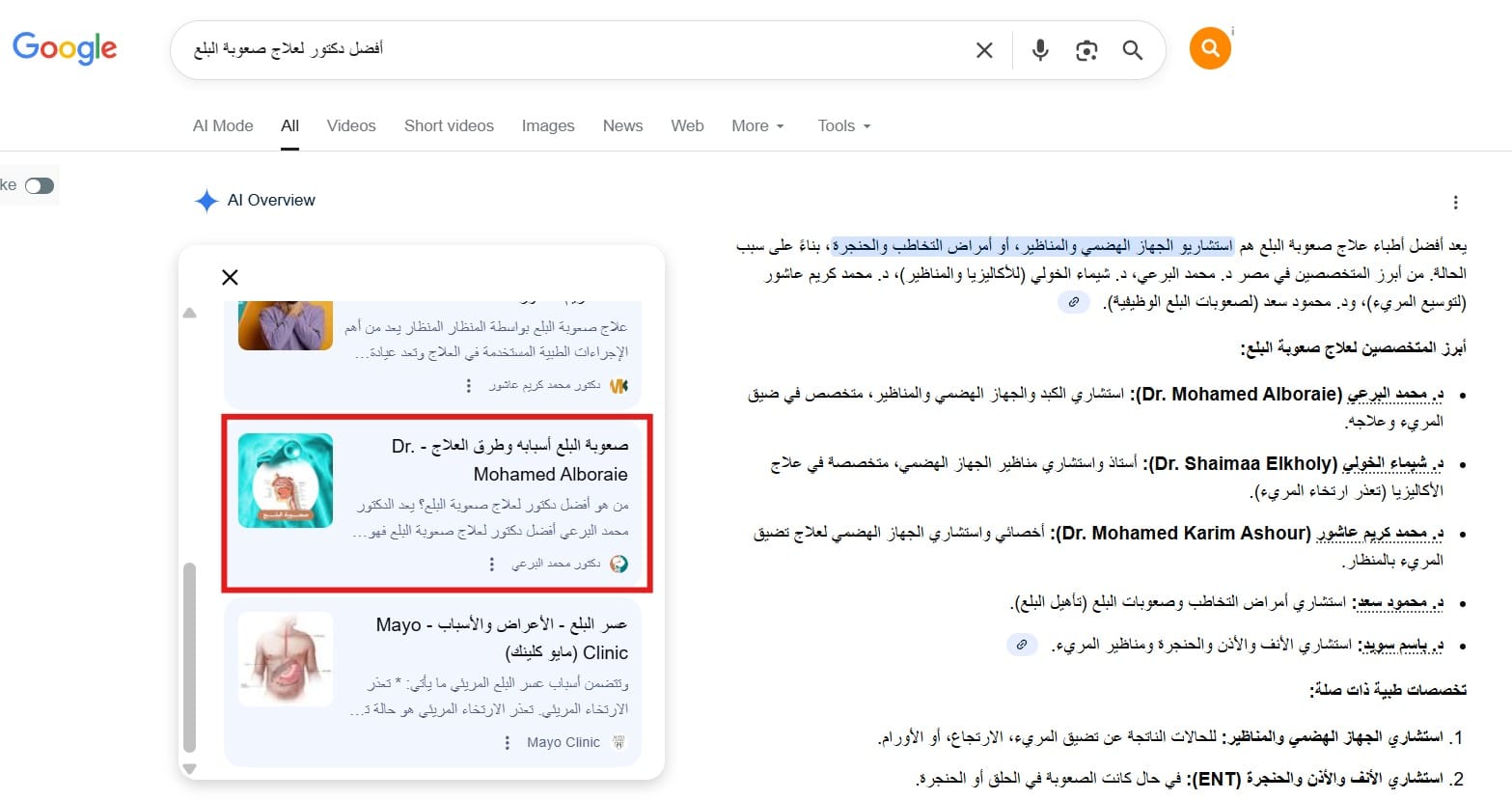Screen dimensions: 1512x800
Task: Toggle the switch at left edge
Action: [x=40, y=185]
